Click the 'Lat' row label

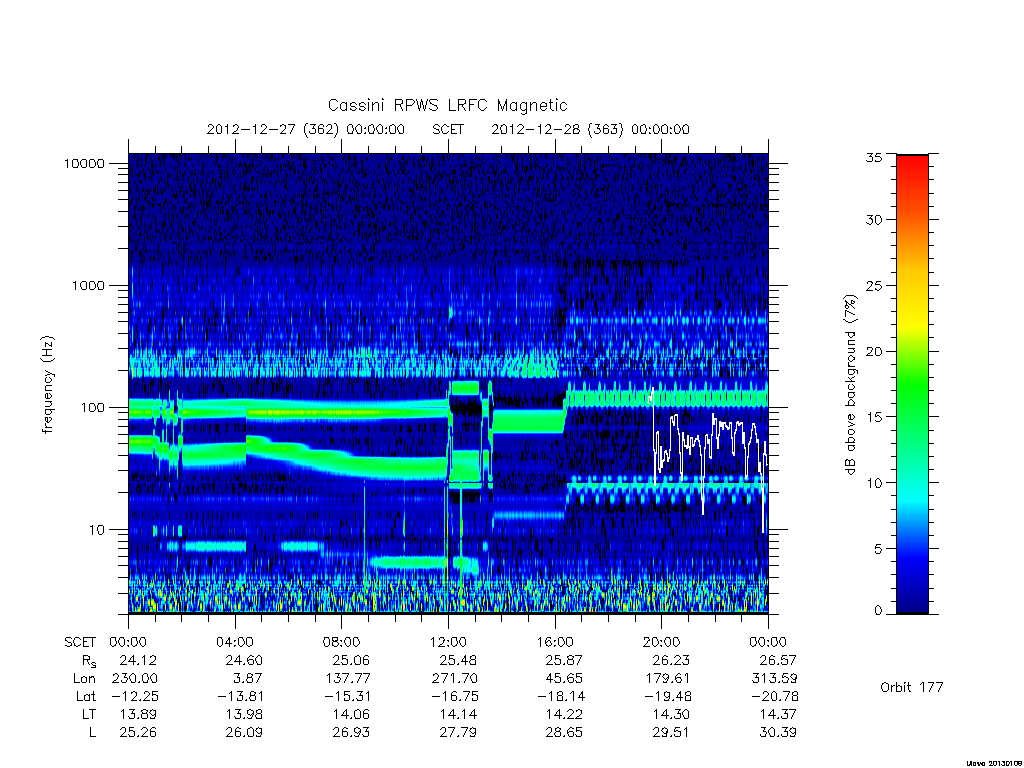pyautogui.click(x=86, y=696)
